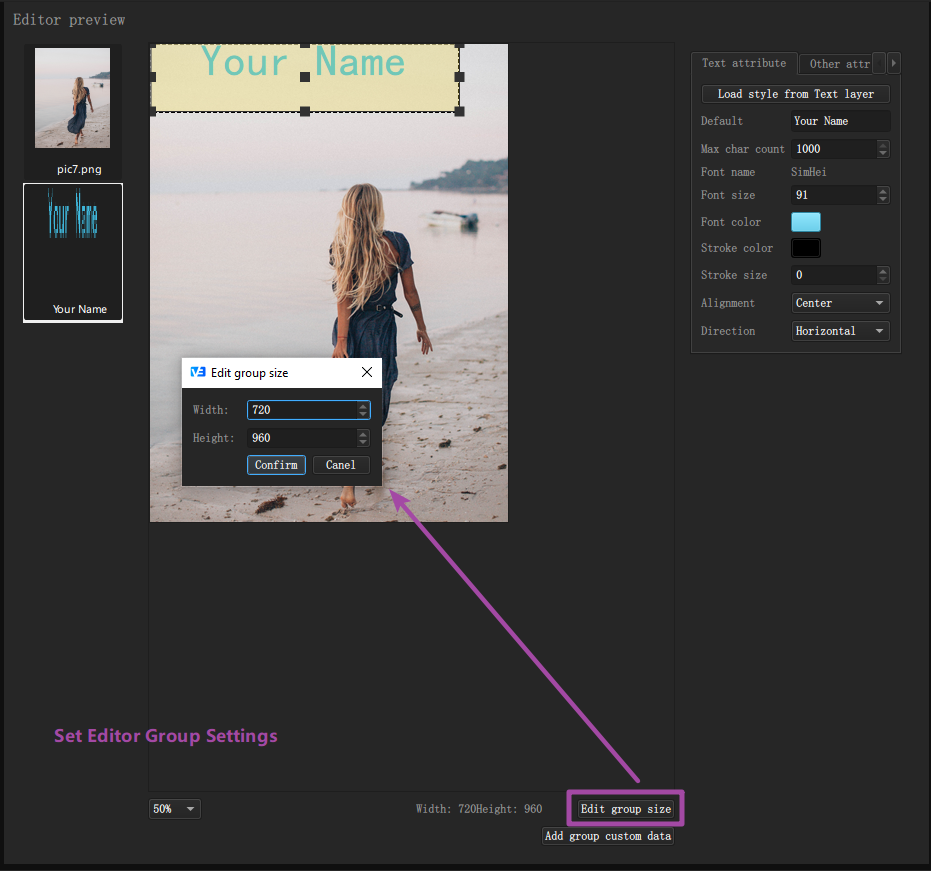Confirm the group size dialog

(276, 465)
